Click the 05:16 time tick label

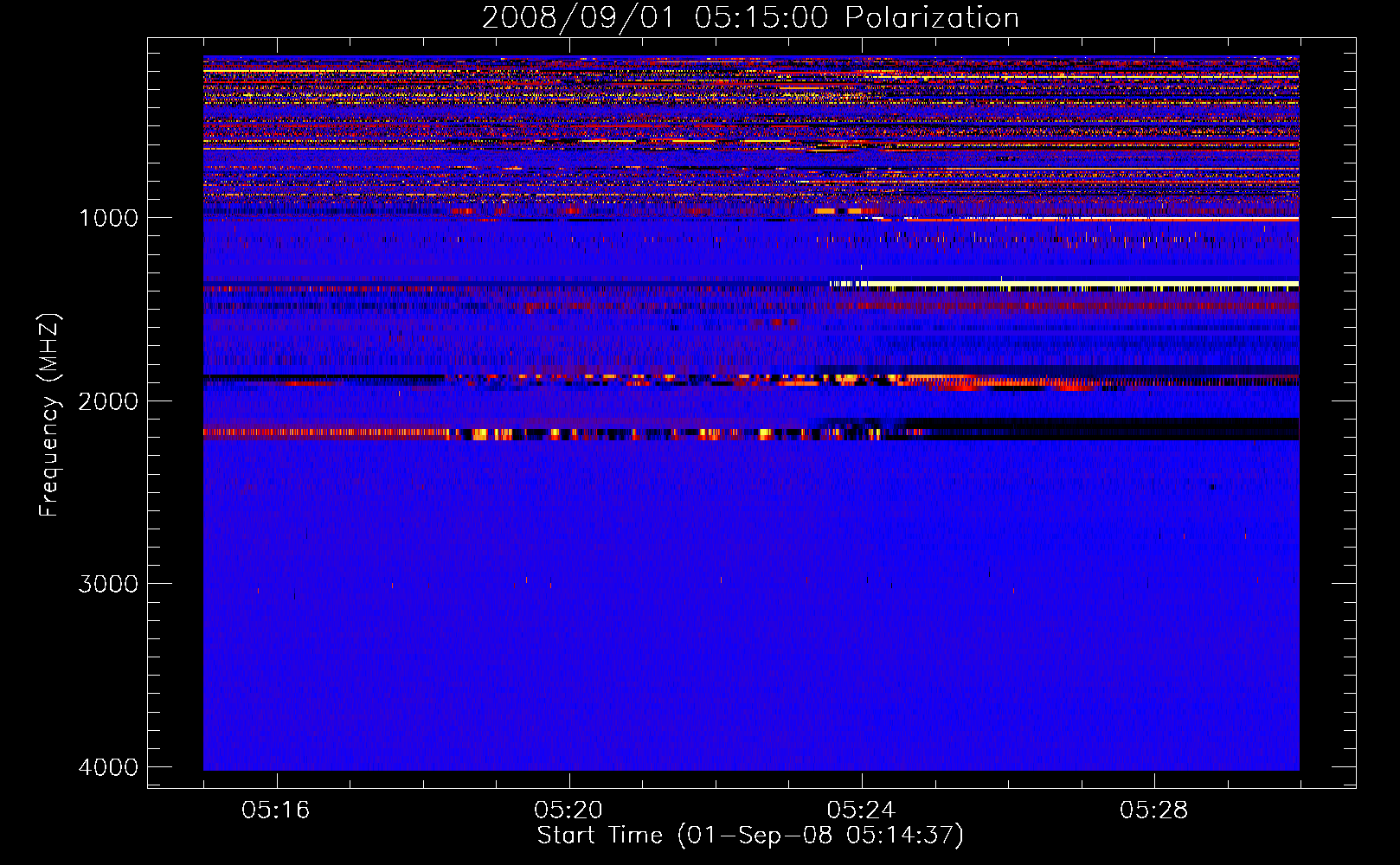click(276, 811)
